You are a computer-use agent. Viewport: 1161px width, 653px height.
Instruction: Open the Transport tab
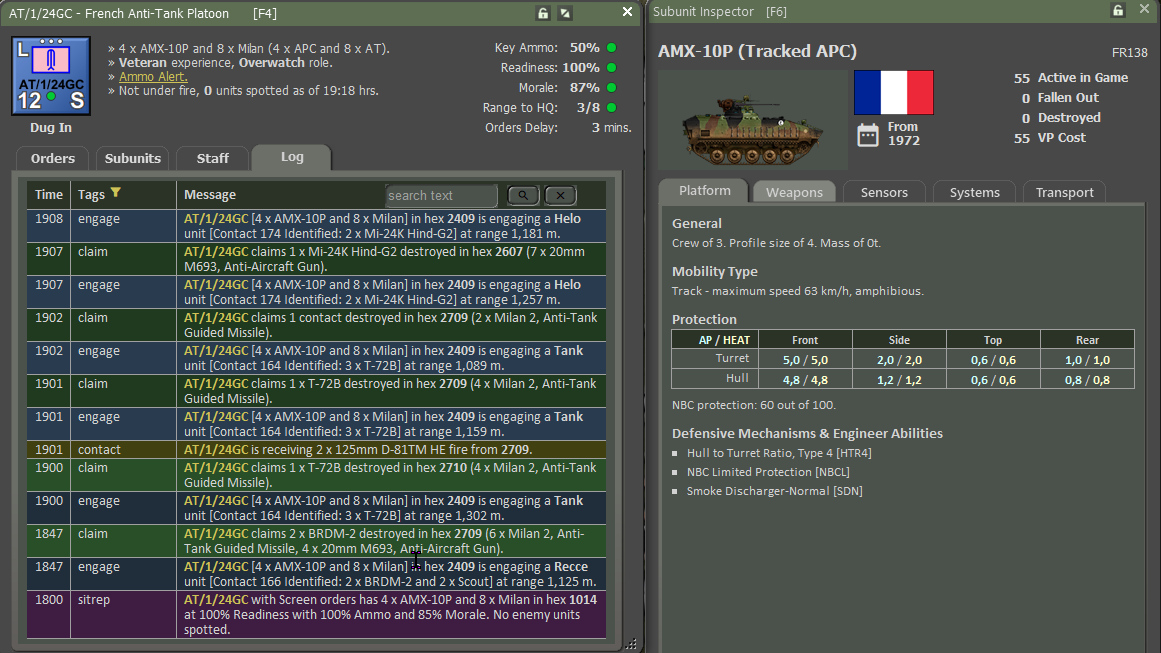[1064, 192]
